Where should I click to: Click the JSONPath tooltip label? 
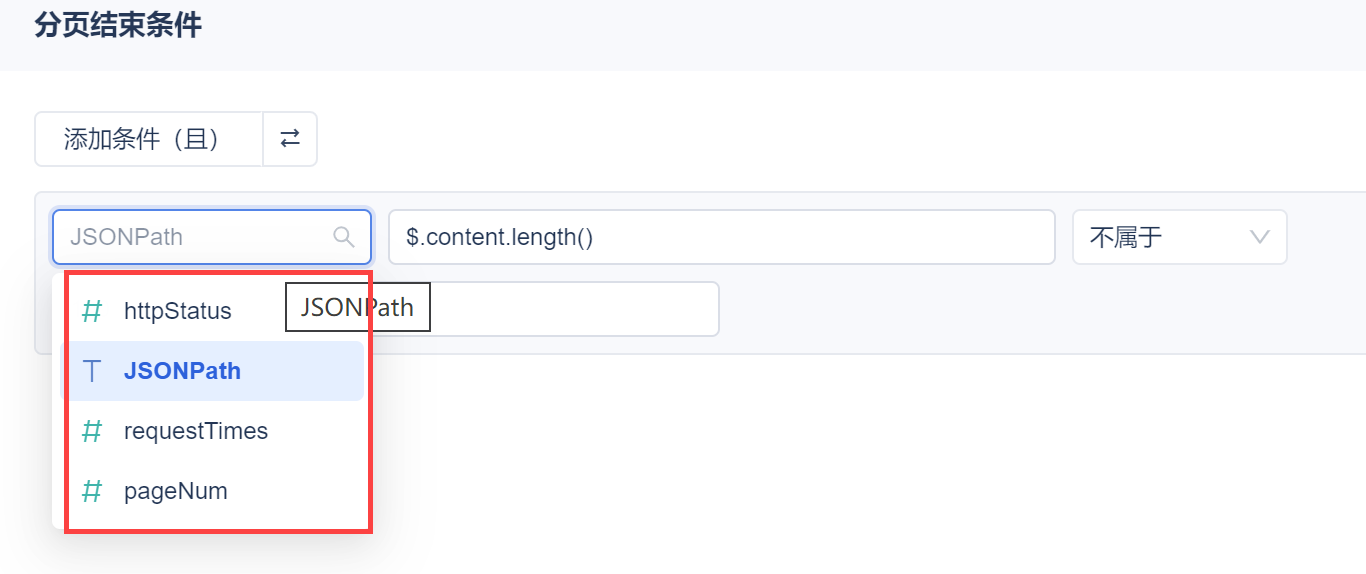(x=357, y=308)
